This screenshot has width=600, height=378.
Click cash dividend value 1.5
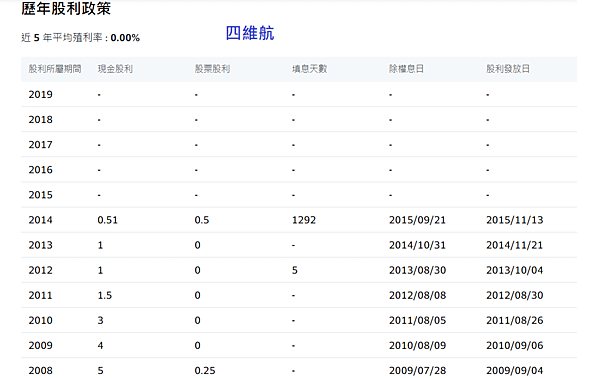(x=104, y=295)
